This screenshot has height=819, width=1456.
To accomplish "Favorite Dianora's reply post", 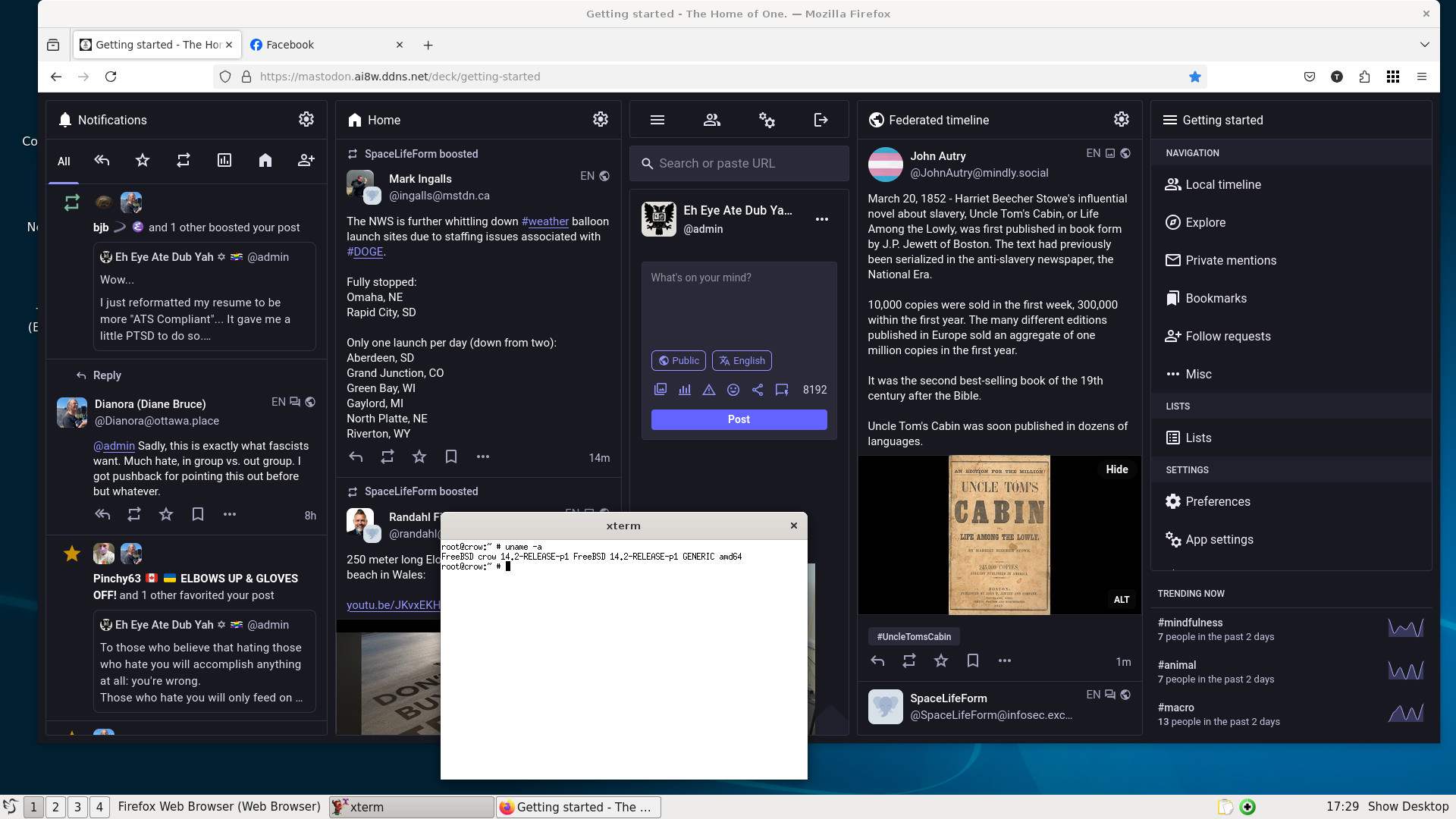I will [166, 514].
